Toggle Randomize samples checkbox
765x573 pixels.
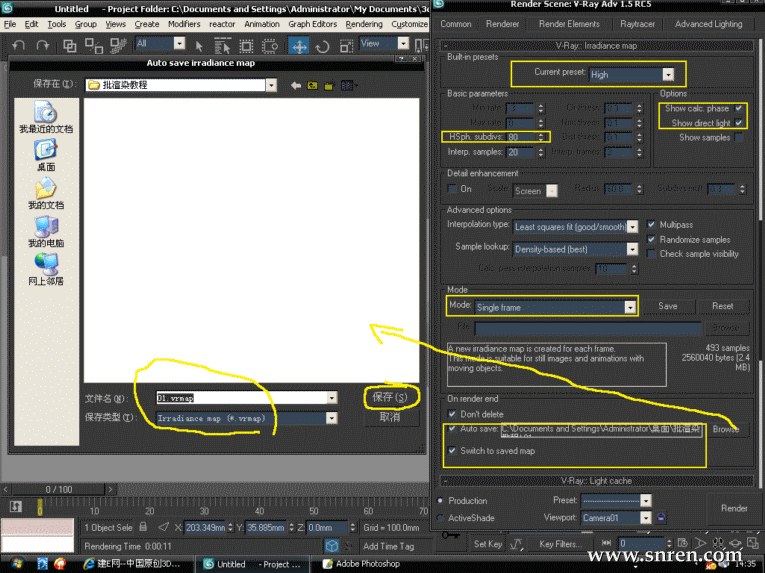(x=651, y=239)
